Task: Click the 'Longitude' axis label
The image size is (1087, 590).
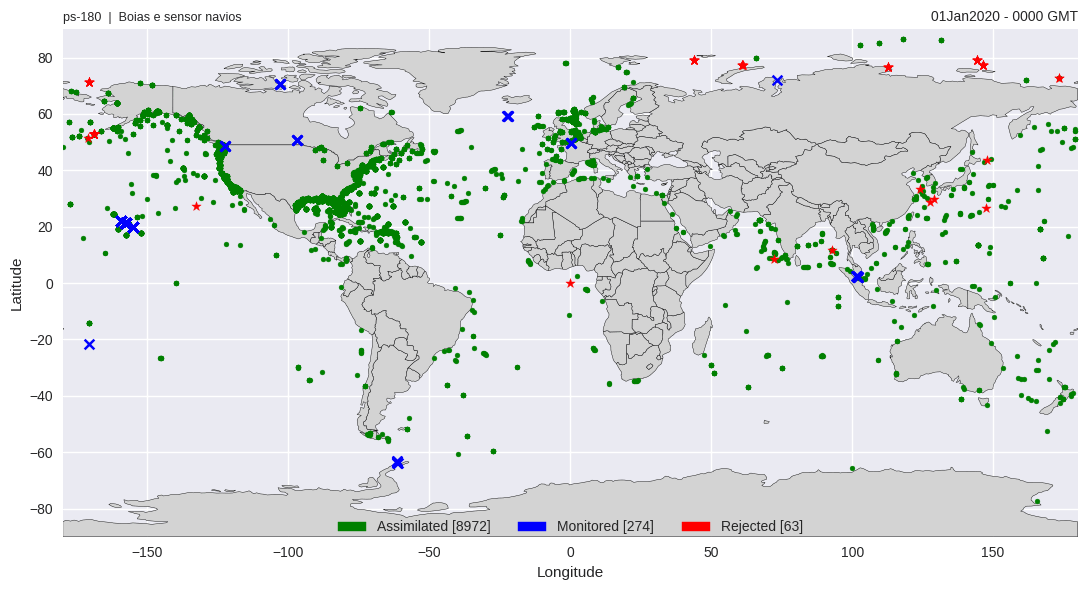Action: (570, 572)
